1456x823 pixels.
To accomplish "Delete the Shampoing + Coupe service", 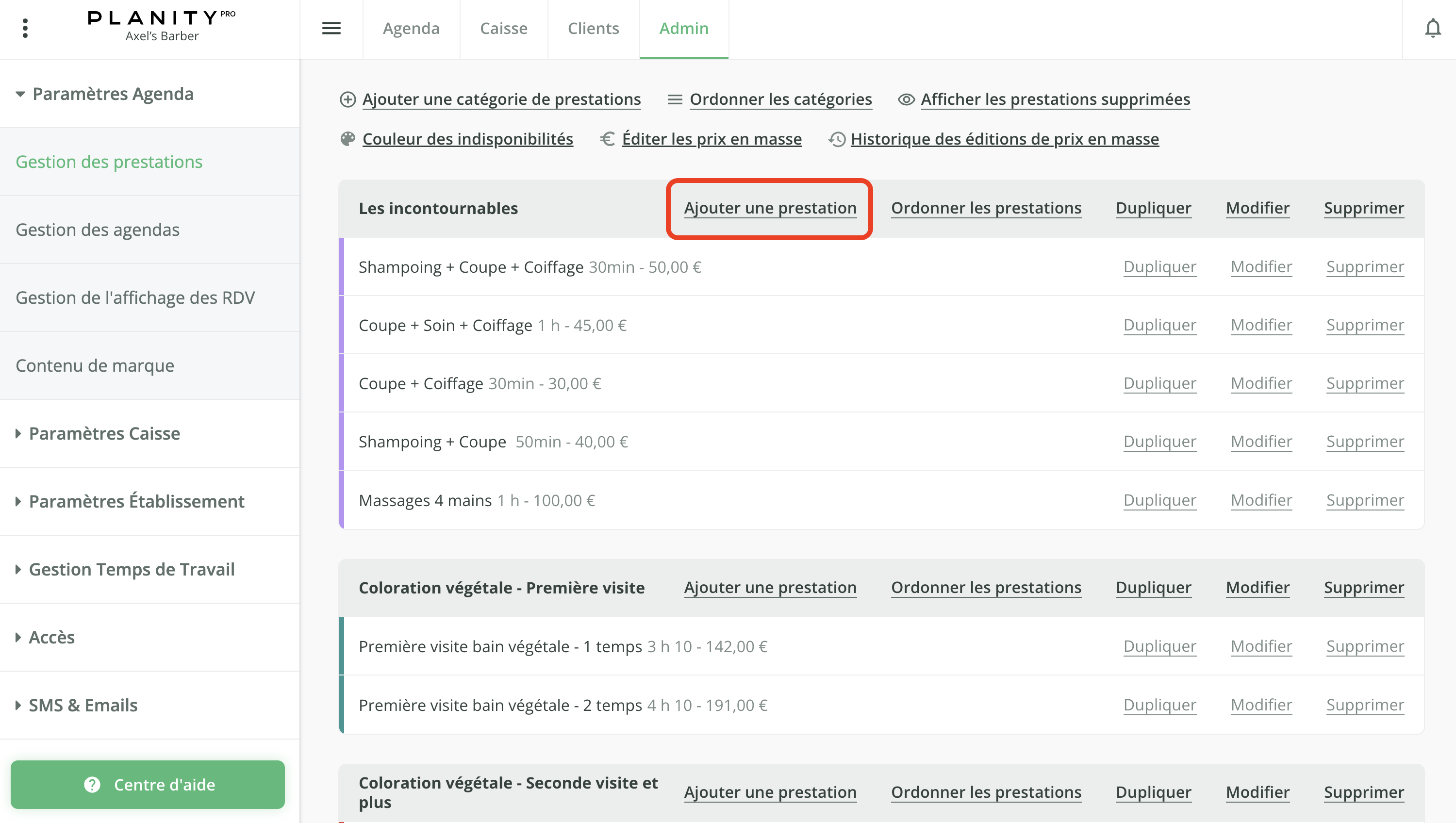I will click(1365, 442).
